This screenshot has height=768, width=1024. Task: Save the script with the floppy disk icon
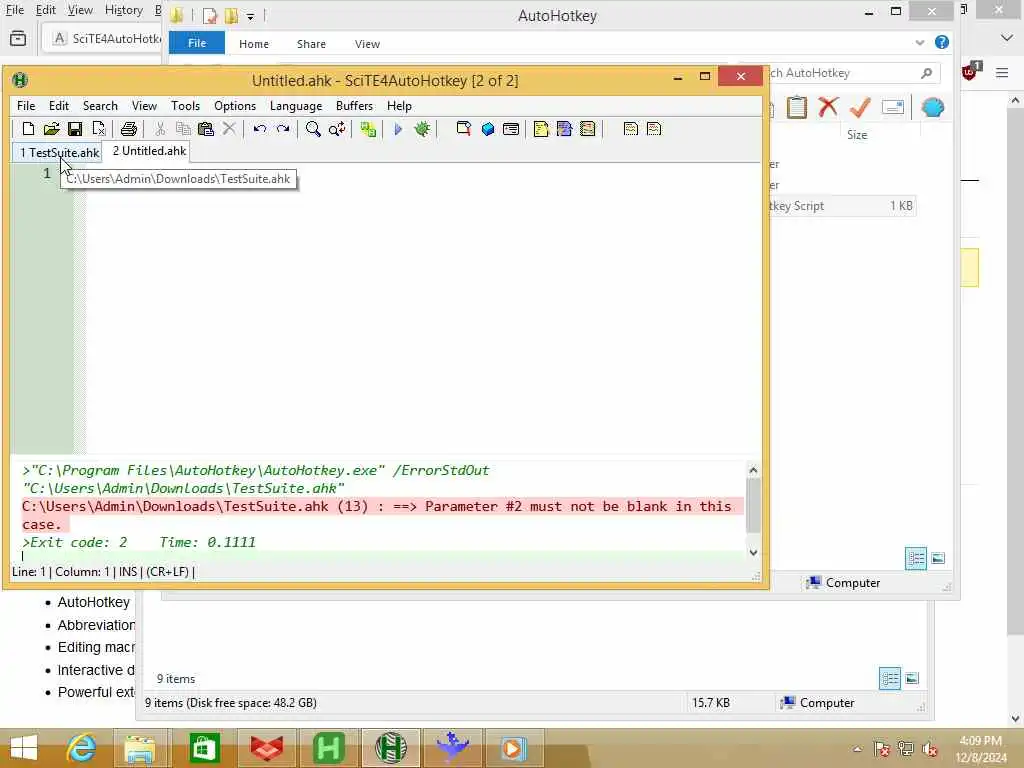click(x=75, y=129)
